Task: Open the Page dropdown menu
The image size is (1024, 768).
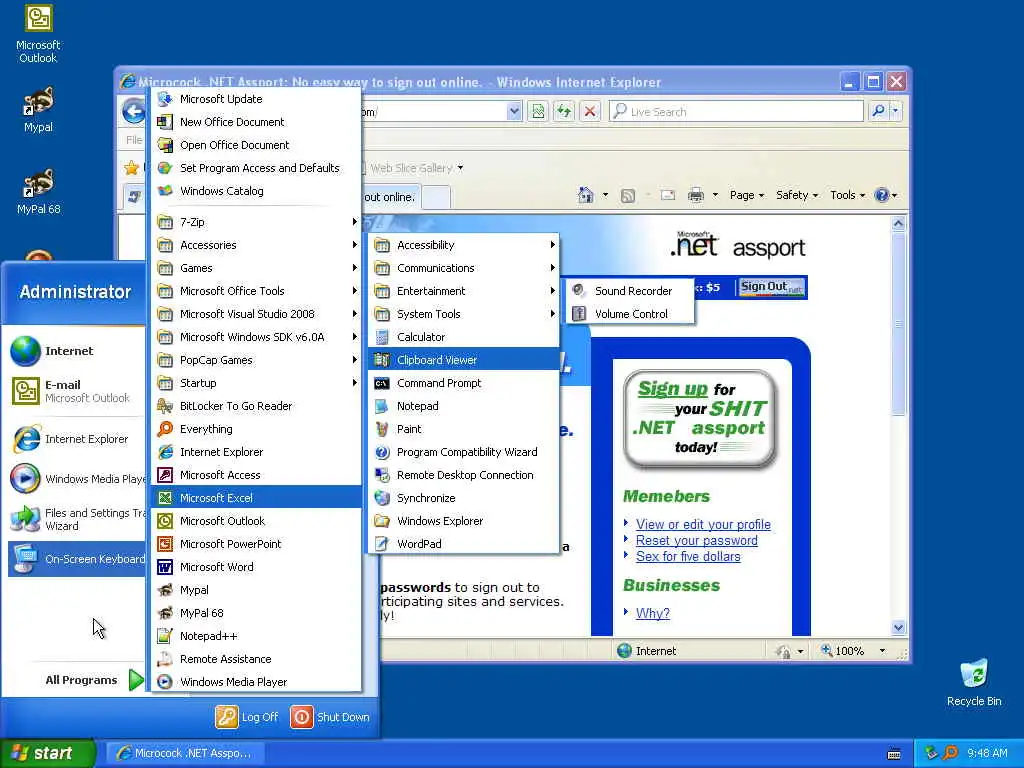Action: (x=746, y=195)
